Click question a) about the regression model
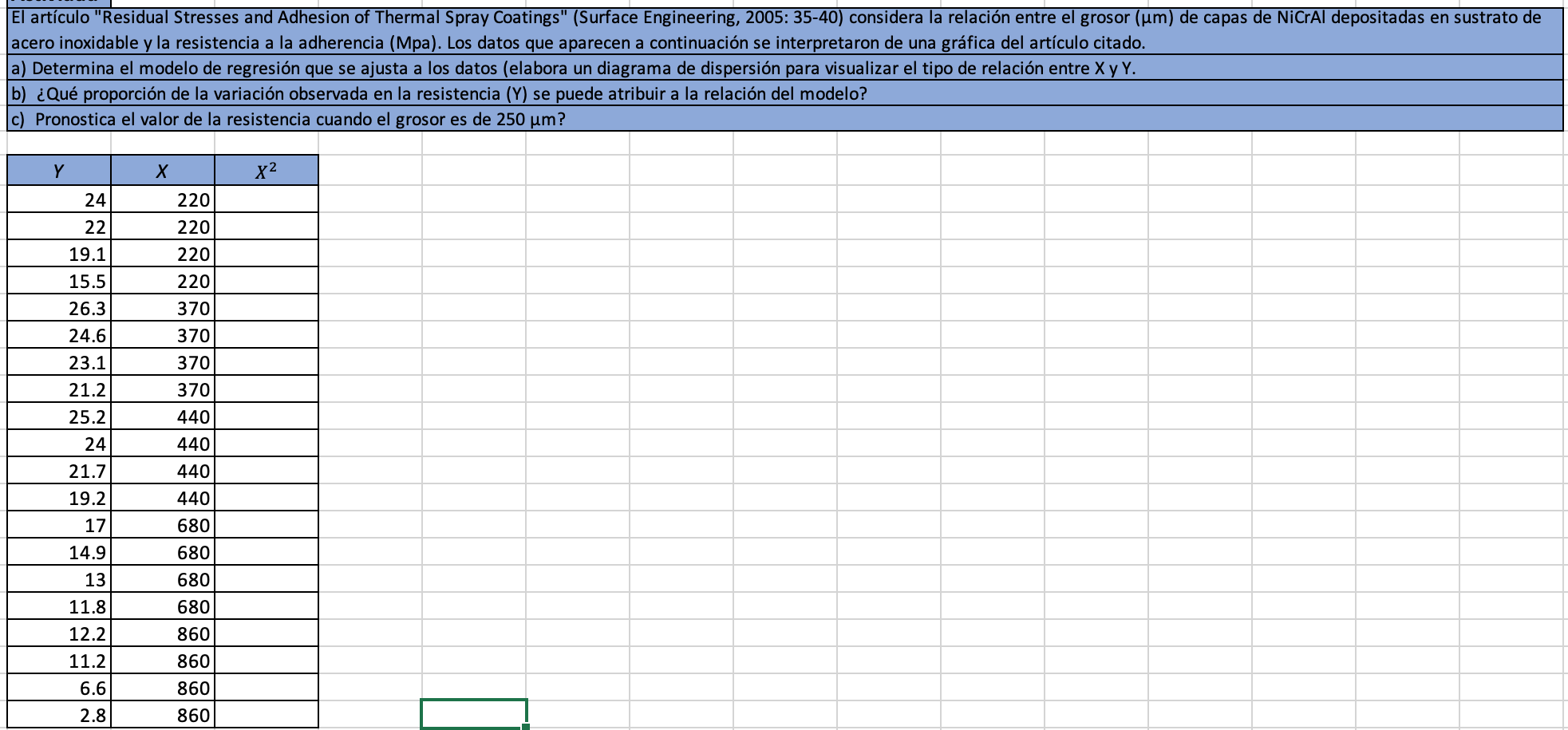This screenshot has width=1568, height=730. 785,68
